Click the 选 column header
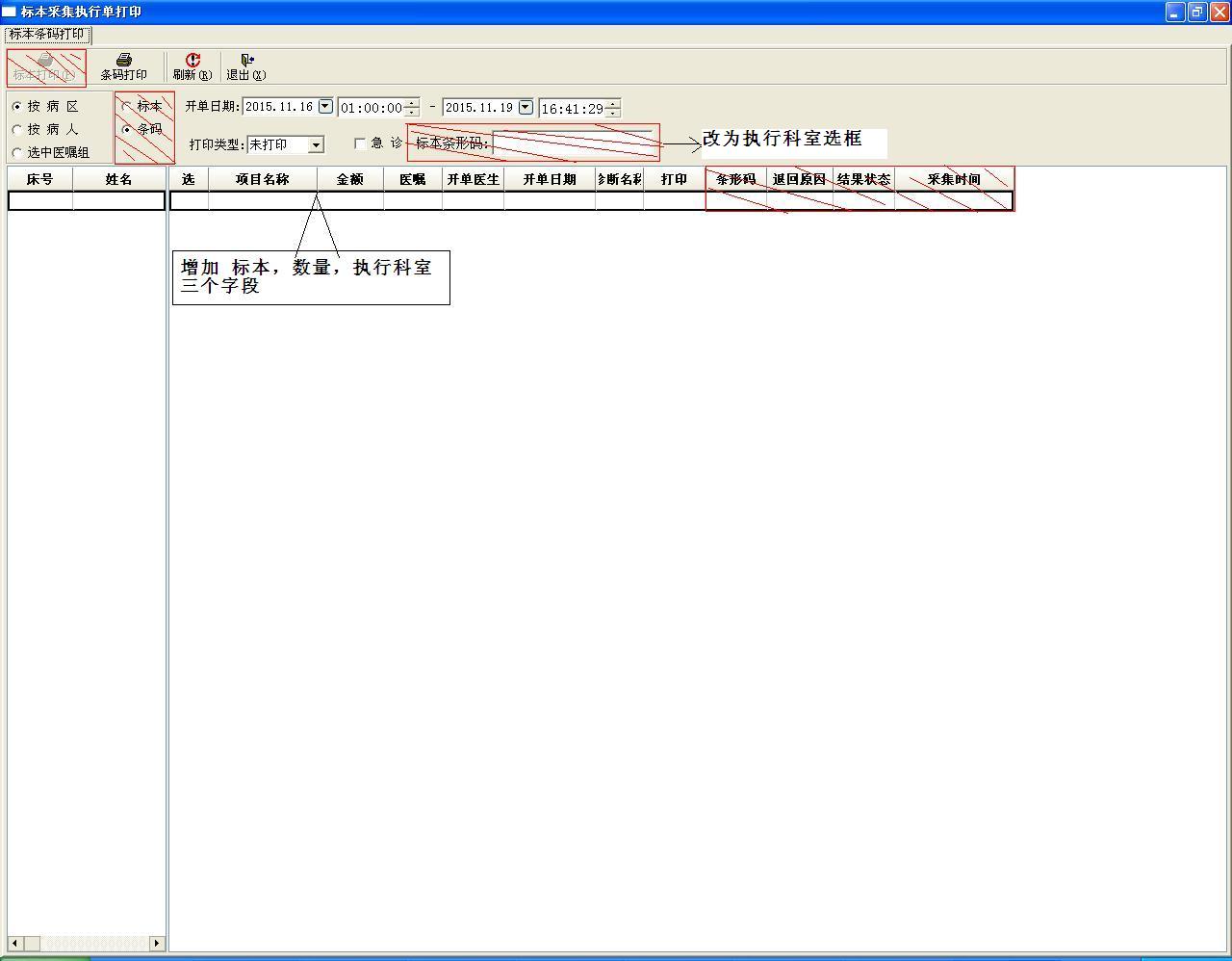The width and height of the screenshot is (1232, 961). pyautogui.click(x=189, y=179)
